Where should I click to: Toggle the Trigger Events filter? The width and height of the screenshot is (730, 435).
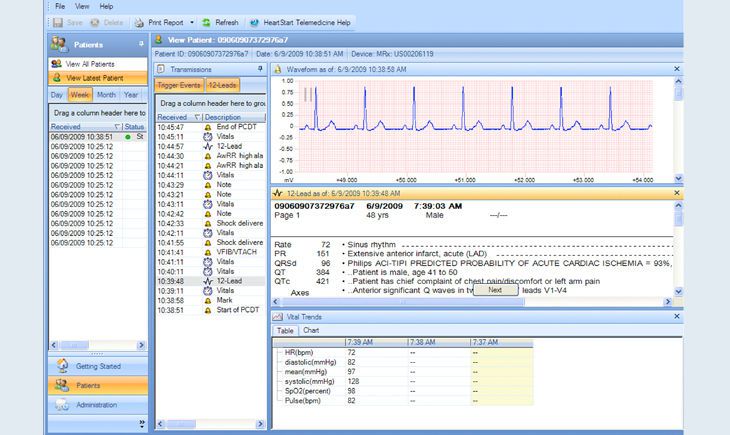[179, 86]
